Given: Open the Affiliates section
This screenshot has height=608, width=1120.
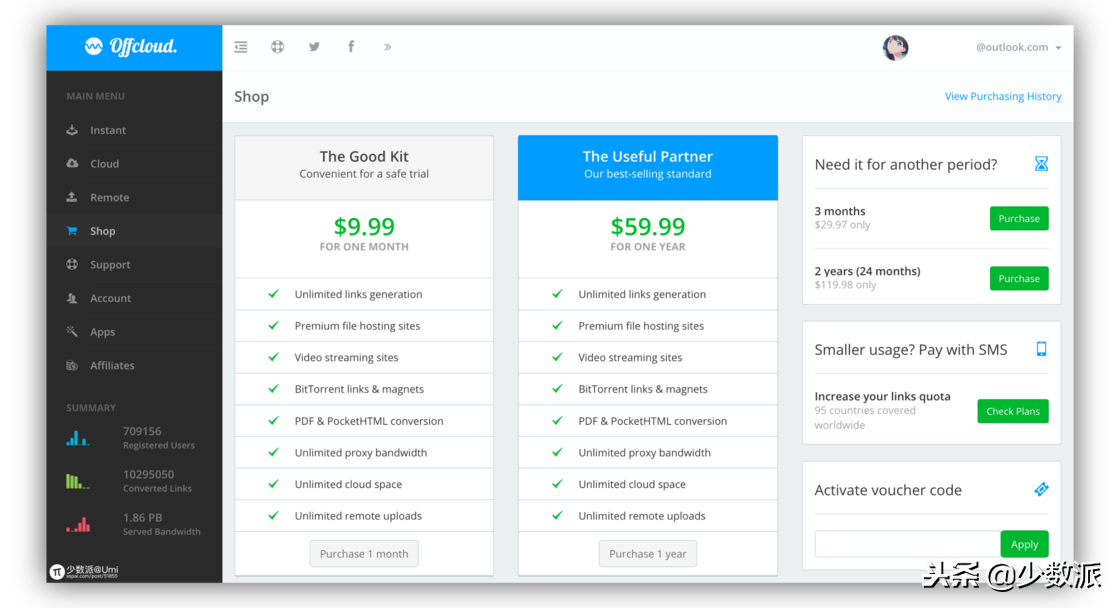Looking at the screenshot, I should (112, 365).
